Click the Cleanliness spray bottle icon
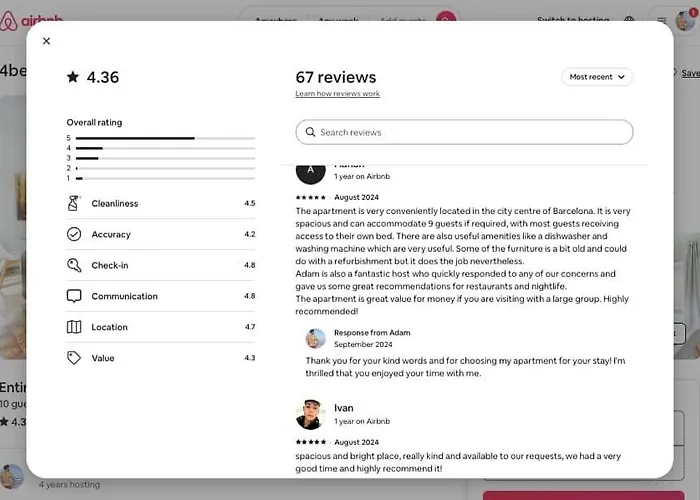 coord(74,203)
